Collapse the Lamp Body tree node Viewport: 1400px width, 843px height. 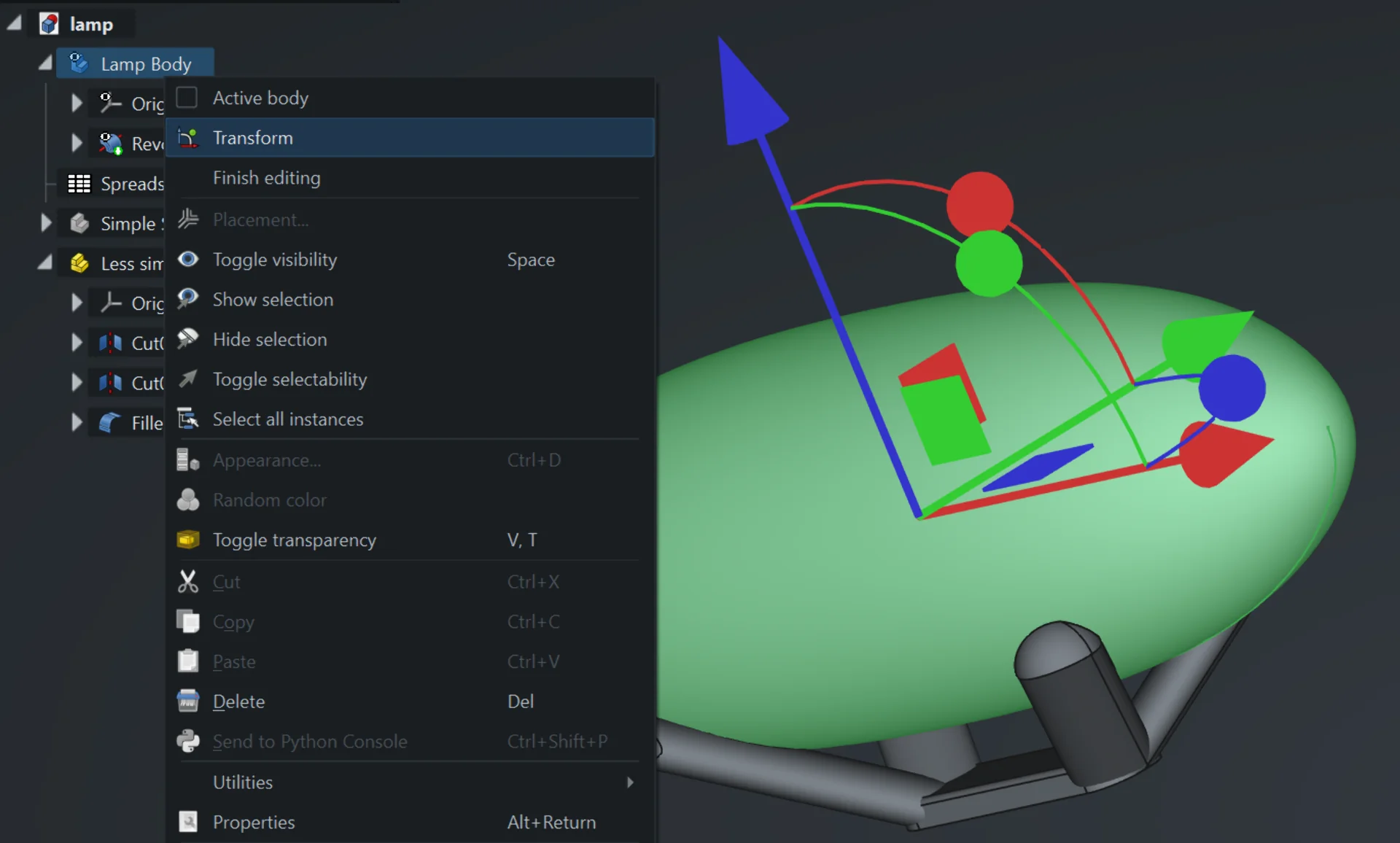pos(45,63)
